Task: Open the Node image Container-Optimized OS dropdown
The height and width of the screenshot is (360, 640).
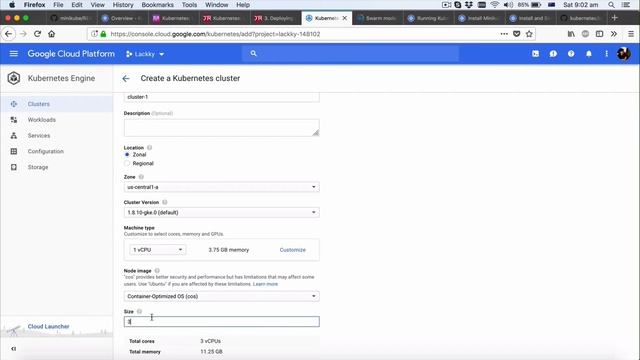Action: pyautogui.click(x=222, y=296)
